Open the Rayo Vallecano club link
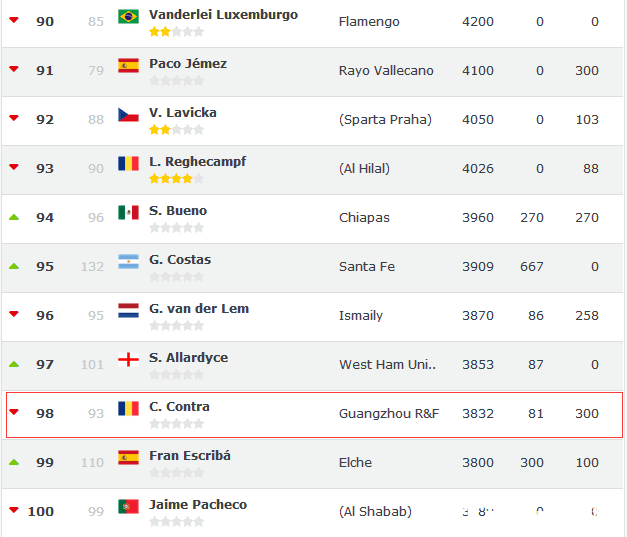The height and width of the screenshot is (537, 627). [385, 70]
